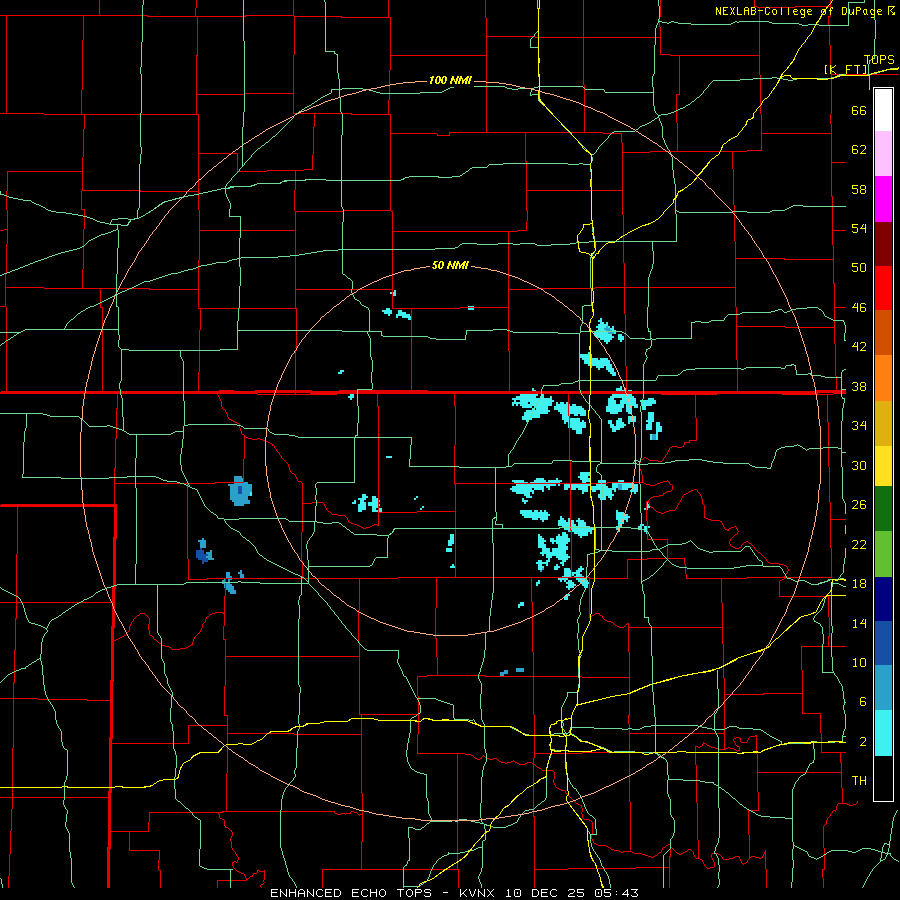Click the 'TOPS' legend title
900x900 pixels.
coord(879,60)
